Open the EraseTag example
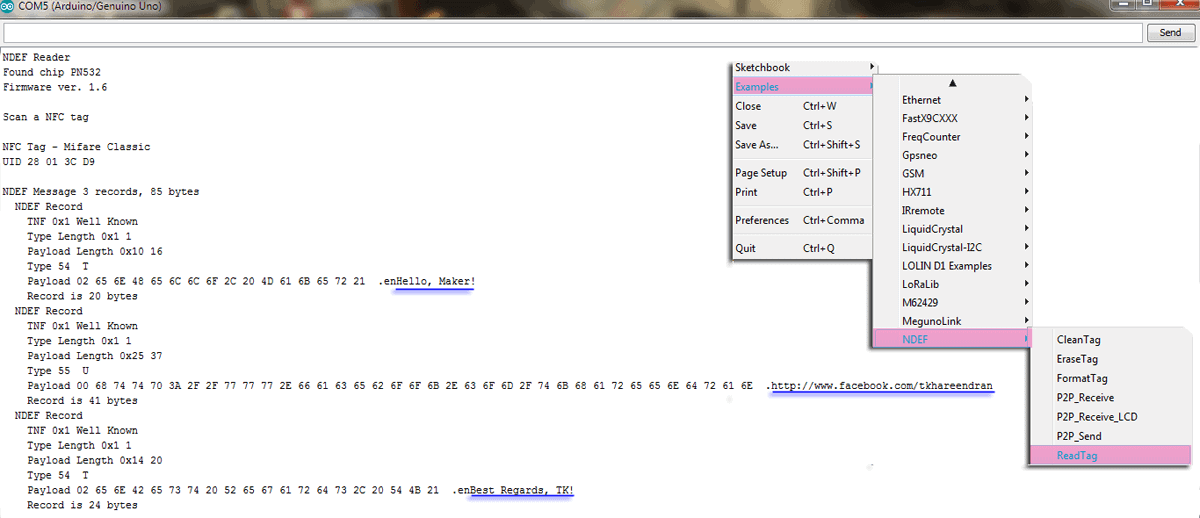This screenshot has width=1200, height=518. [1110, 359]
